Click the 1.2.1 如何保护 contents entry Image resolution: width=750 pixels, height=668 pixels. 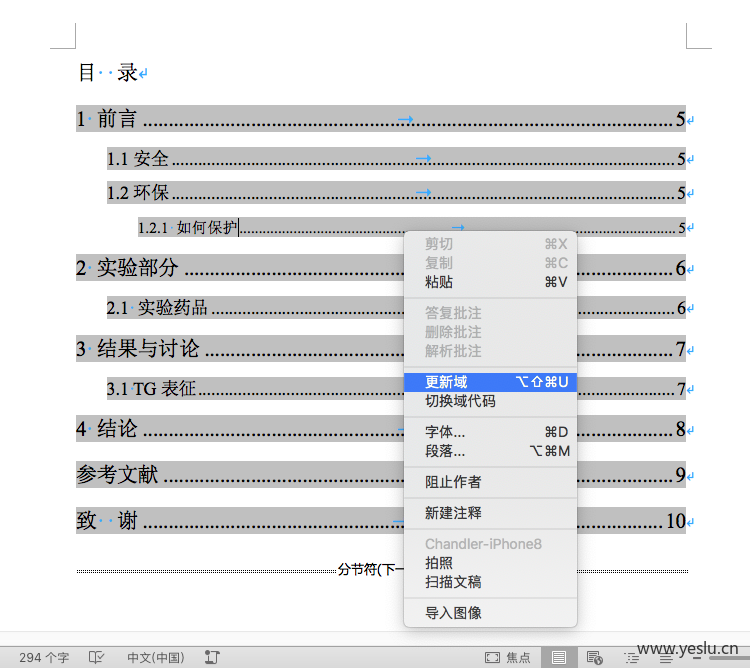pyautogui.click(x=412, y=228)
